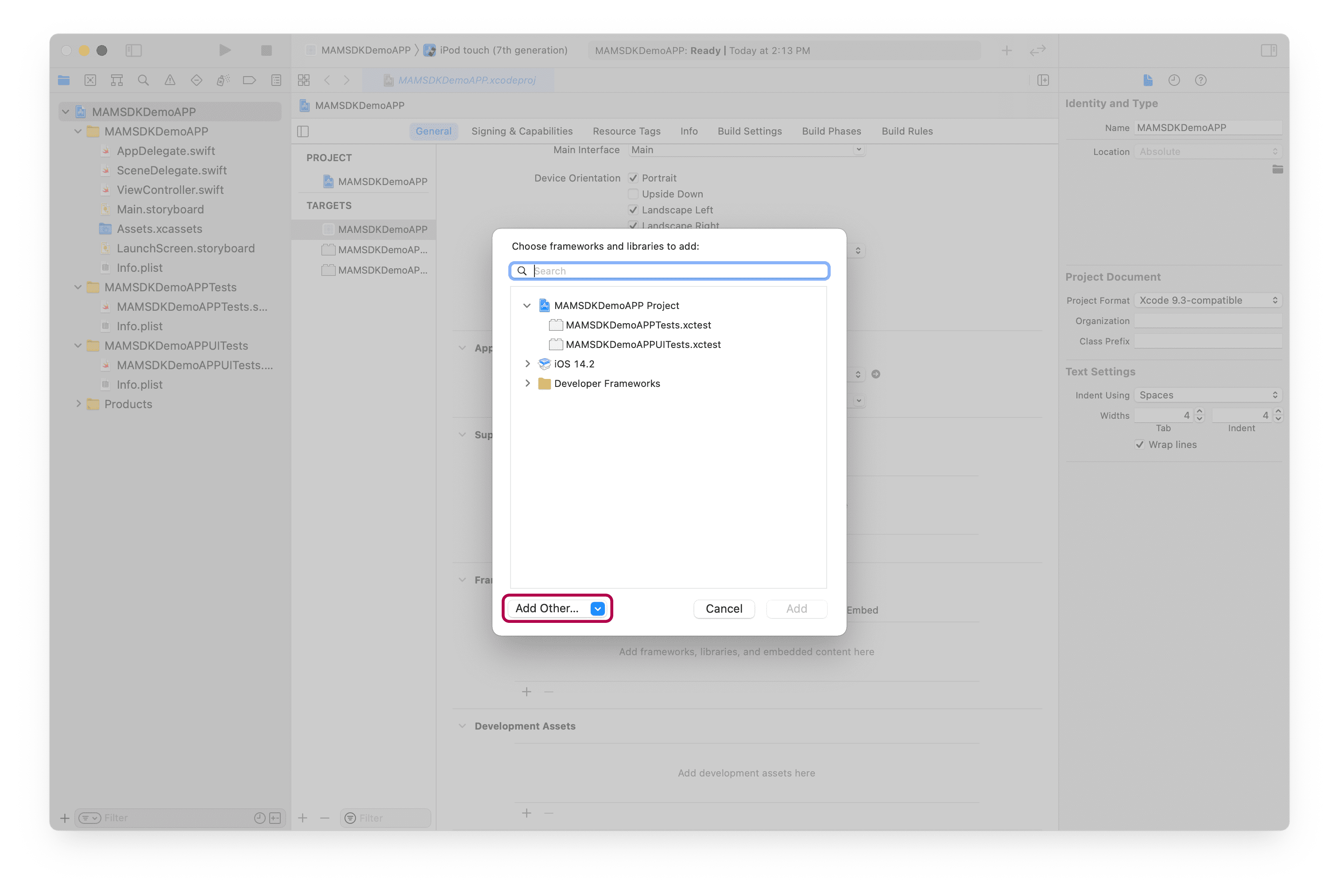Click the Run (play) button
The height and width of the screenshot is (896, 1339).
tap(224, 50)
